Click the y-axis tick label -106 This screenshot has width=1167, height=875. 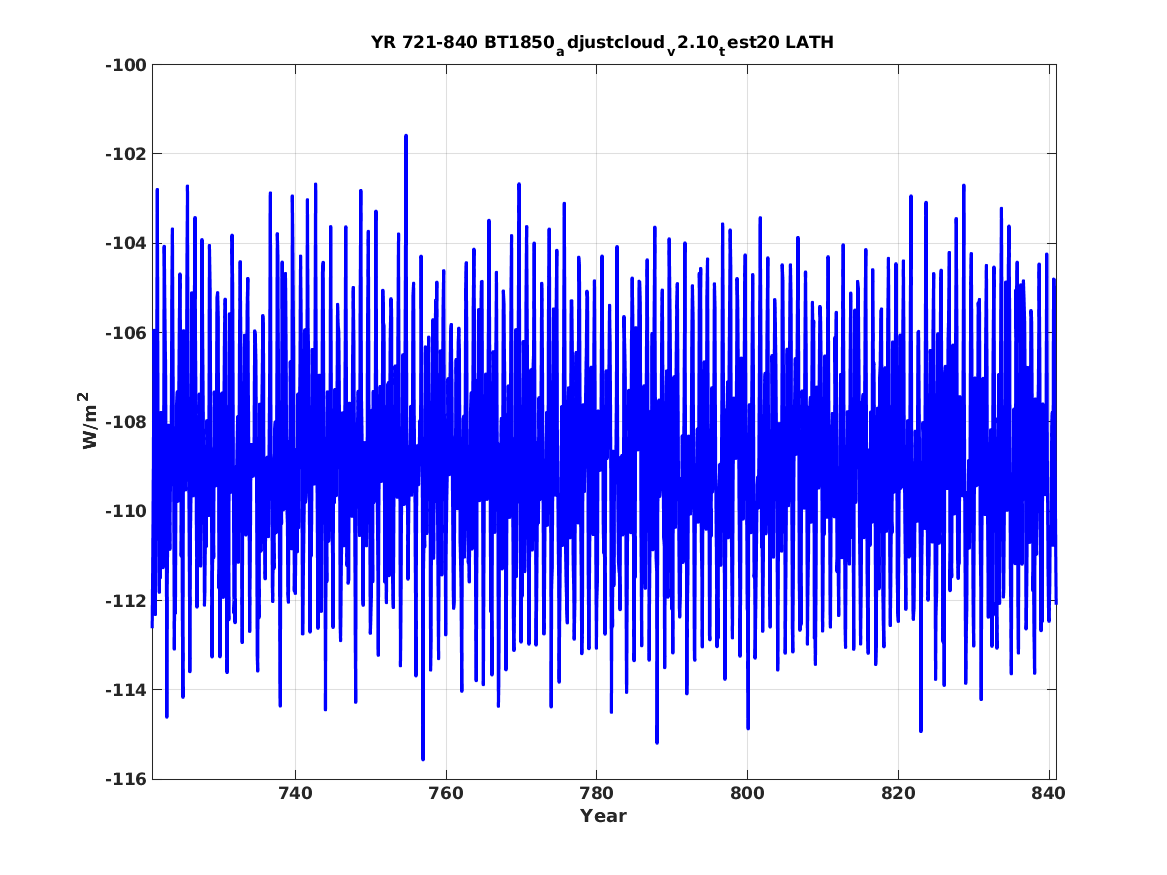(126, 333)
